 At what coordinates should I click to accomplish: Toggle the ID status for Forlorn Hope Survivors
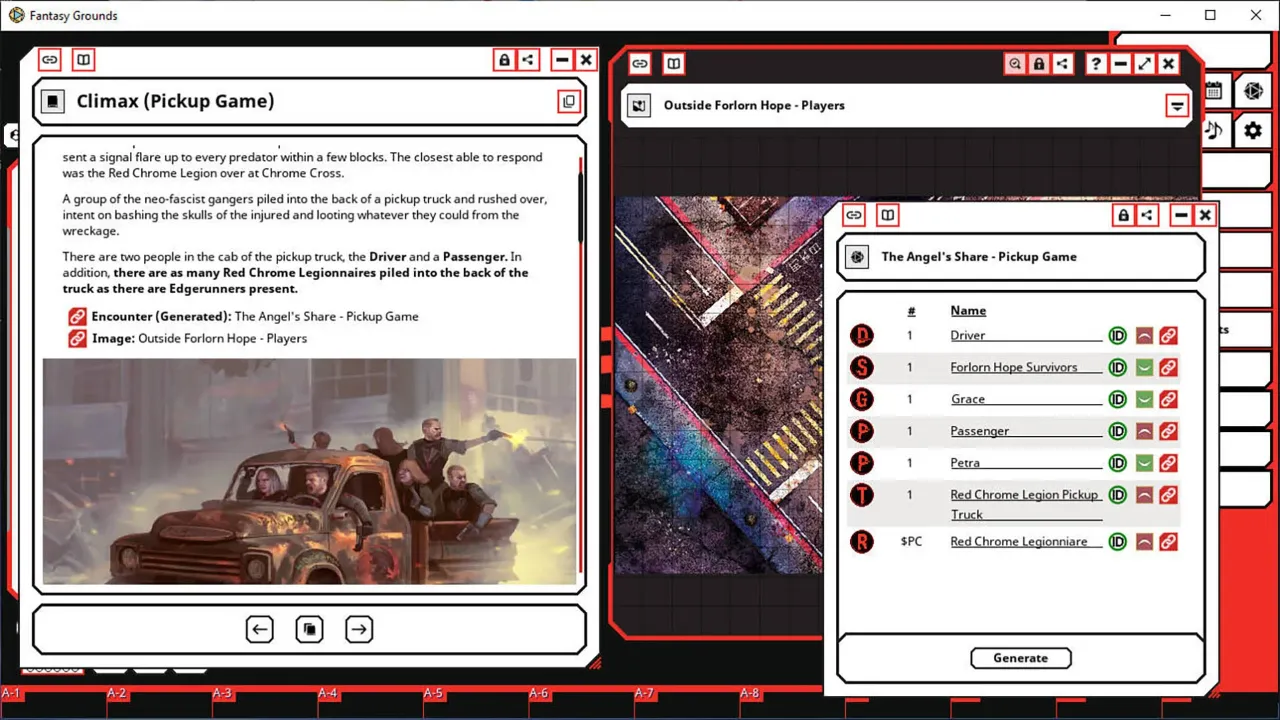tap(1118, 367)
